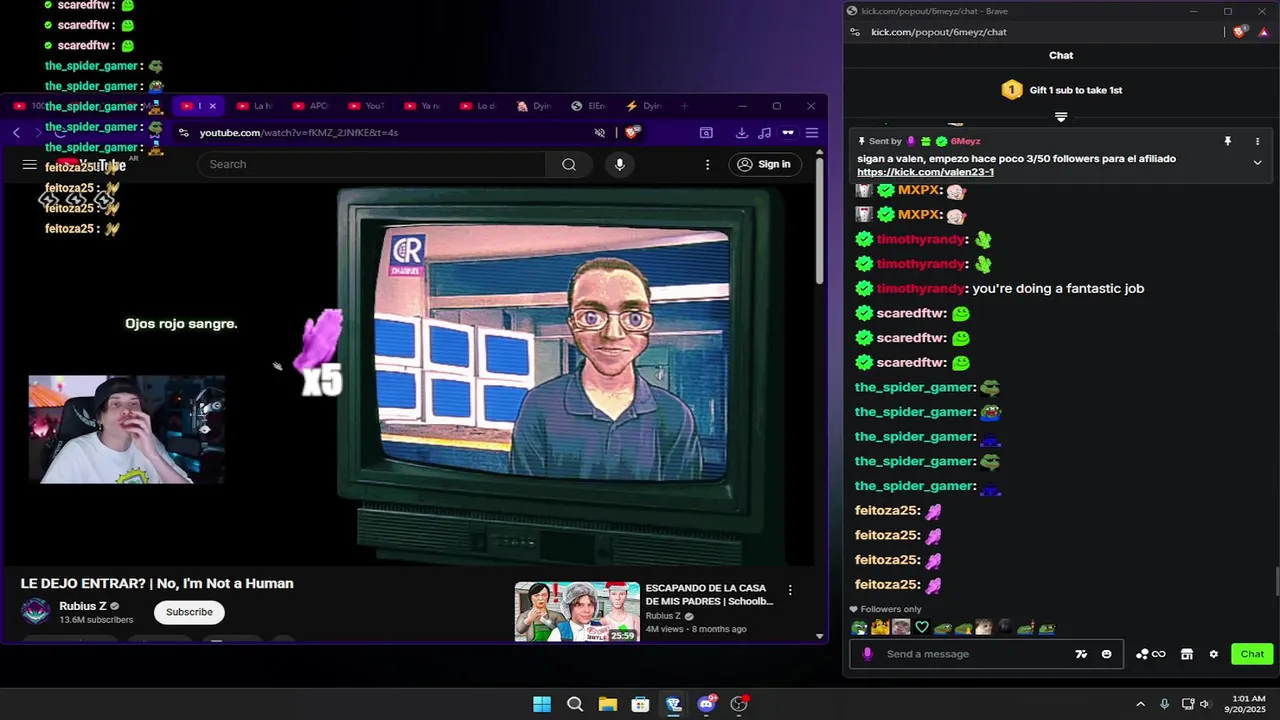Focus the YouTube Search input field
The width and height of the screenshot is (1280, 720).
pos(372,164)
